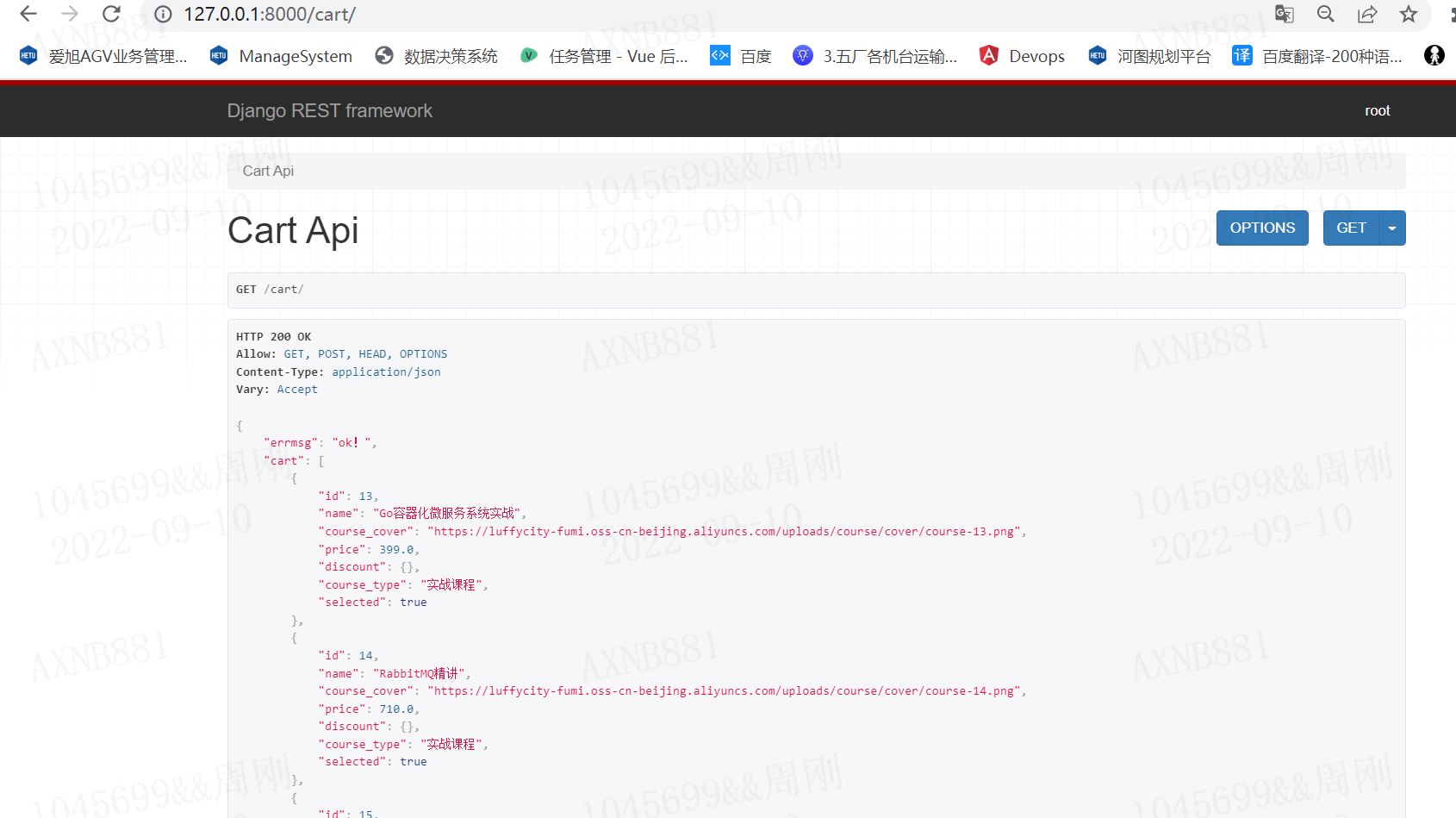View site information icon beside the URL
This screenshot has height=818, width=1456.
163,14
